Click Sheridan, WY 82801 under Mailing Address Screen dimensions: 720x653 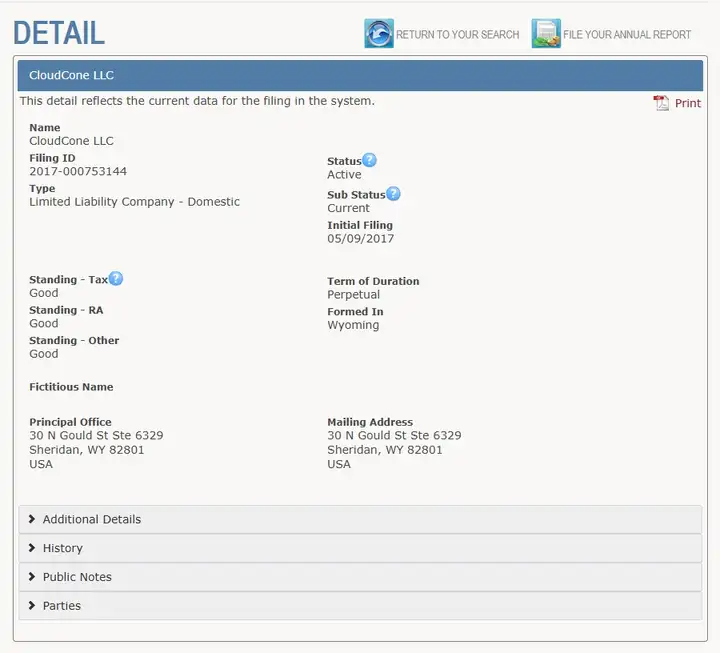(385, 450)
